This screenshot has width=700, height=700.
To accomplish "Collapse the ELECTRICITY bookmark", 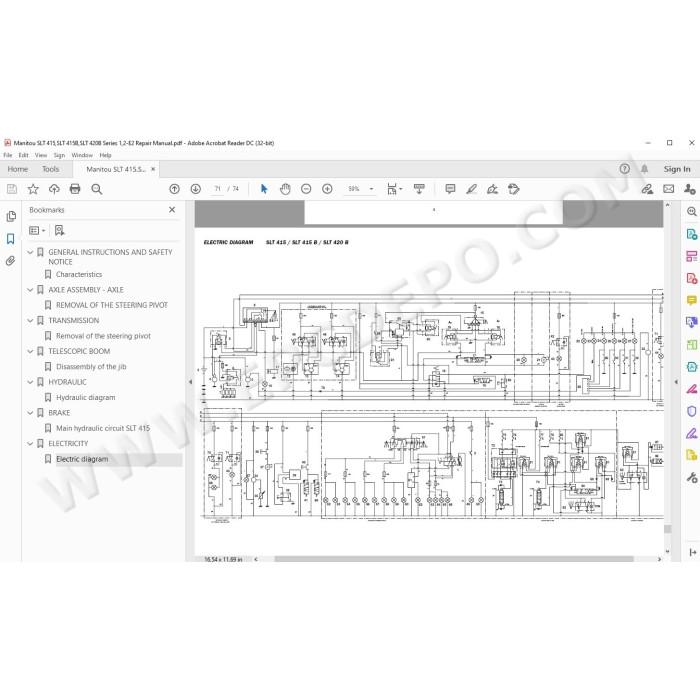I will [x=30, y=444].
